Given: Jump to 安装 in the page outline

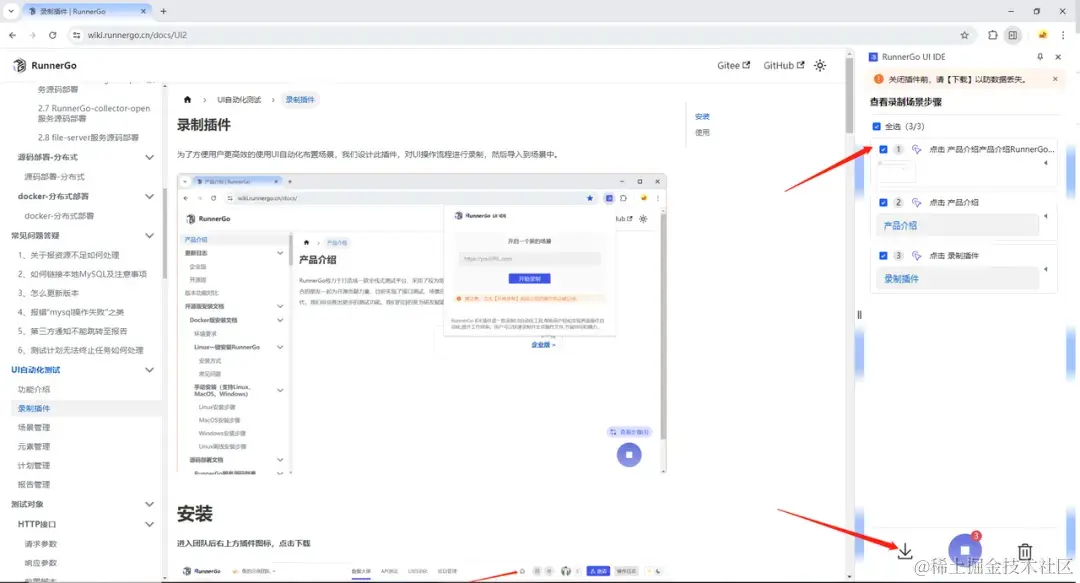Looking at the screenshot, I should pos(702,116).
